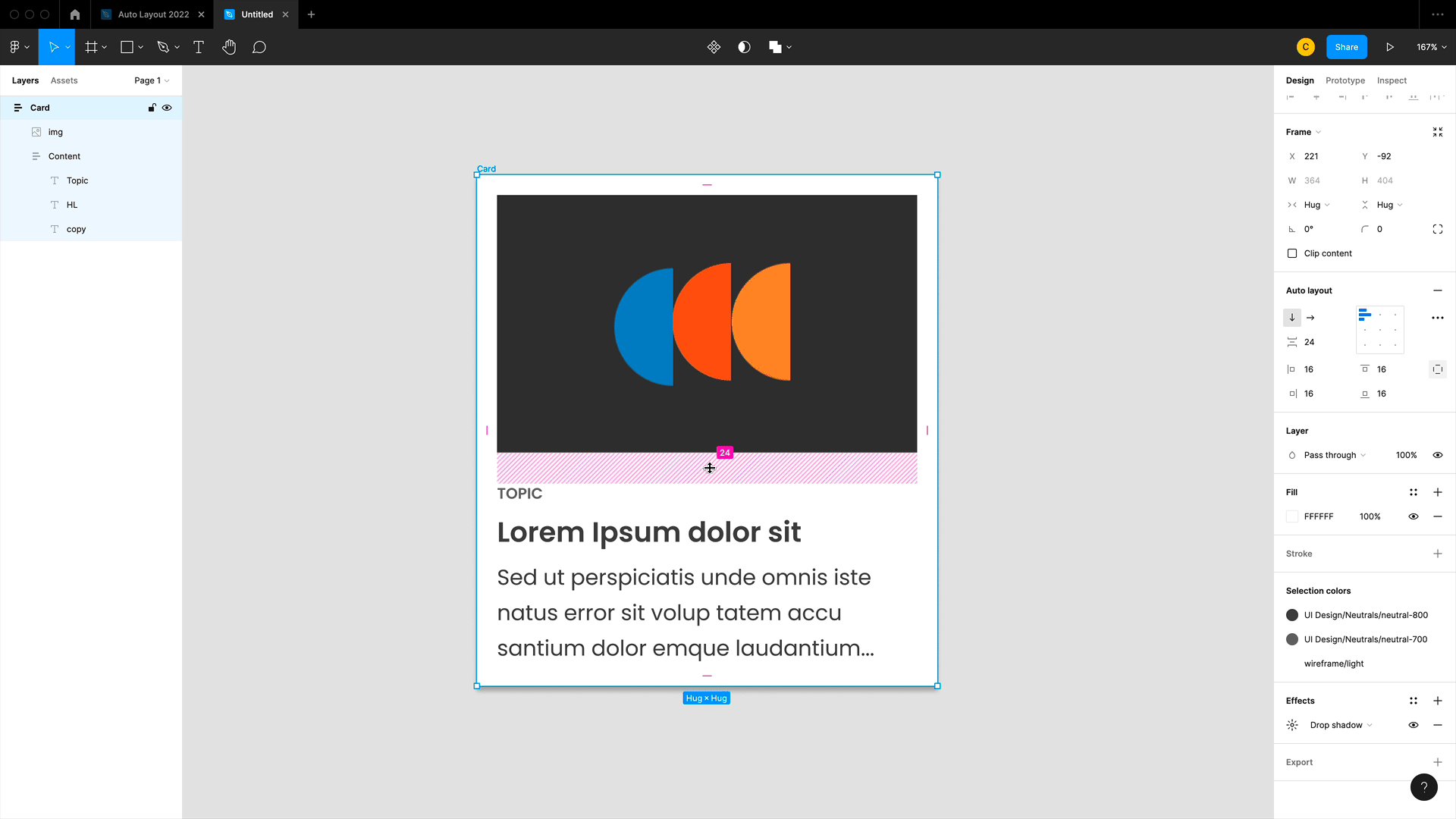
Task: Hide the Drop shadow effect
Action: [1414, 725]
